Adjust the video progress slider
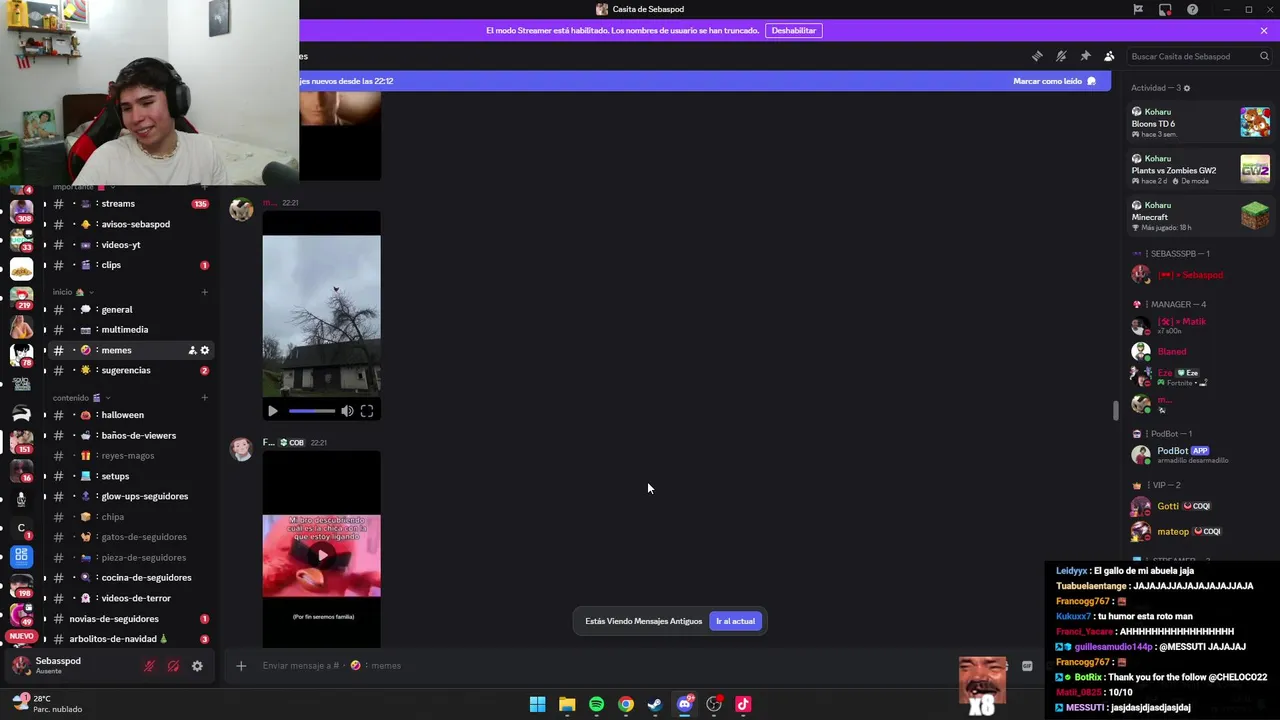 point(312,411)
